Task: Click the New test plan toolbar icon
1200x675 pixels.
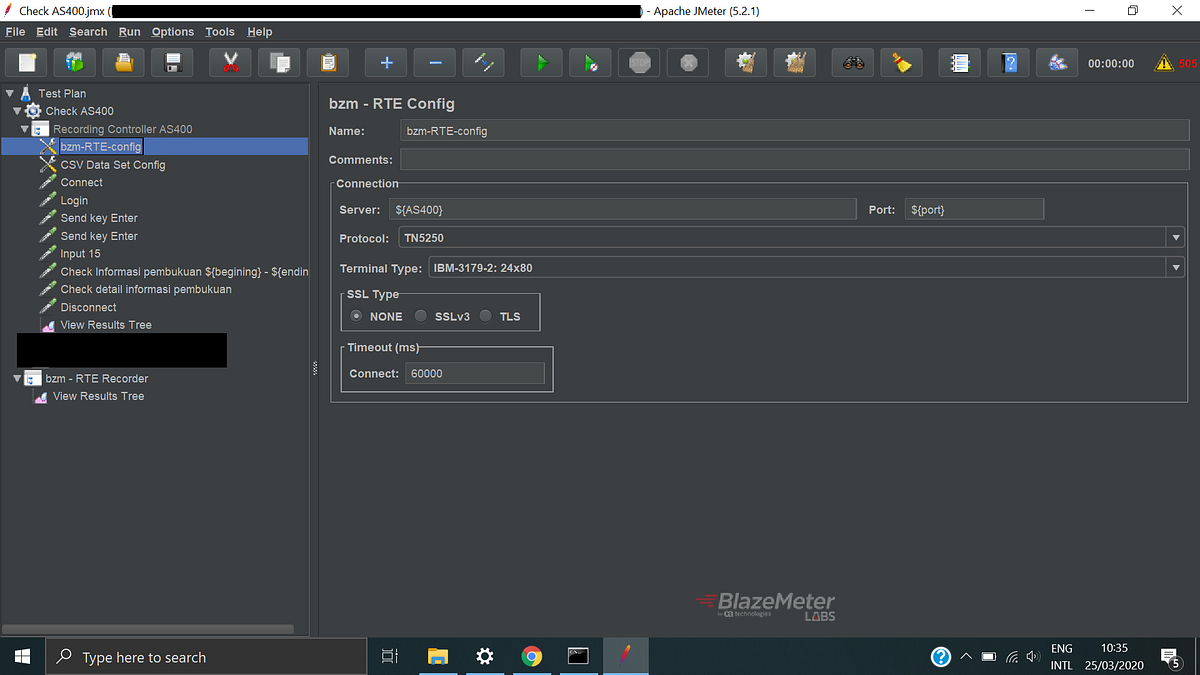Action: 26,63
